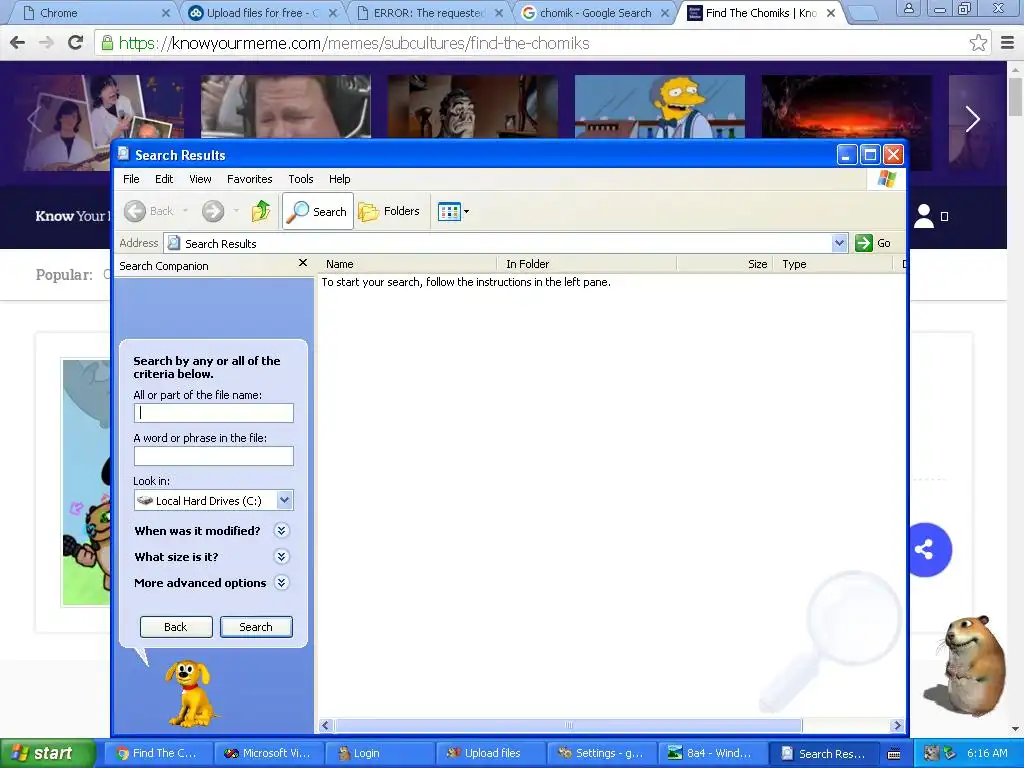The height and width of the screenshot is (768, 1024).
Task: Switch to the ERROR: The requested tab
Action: click(428, 13)
